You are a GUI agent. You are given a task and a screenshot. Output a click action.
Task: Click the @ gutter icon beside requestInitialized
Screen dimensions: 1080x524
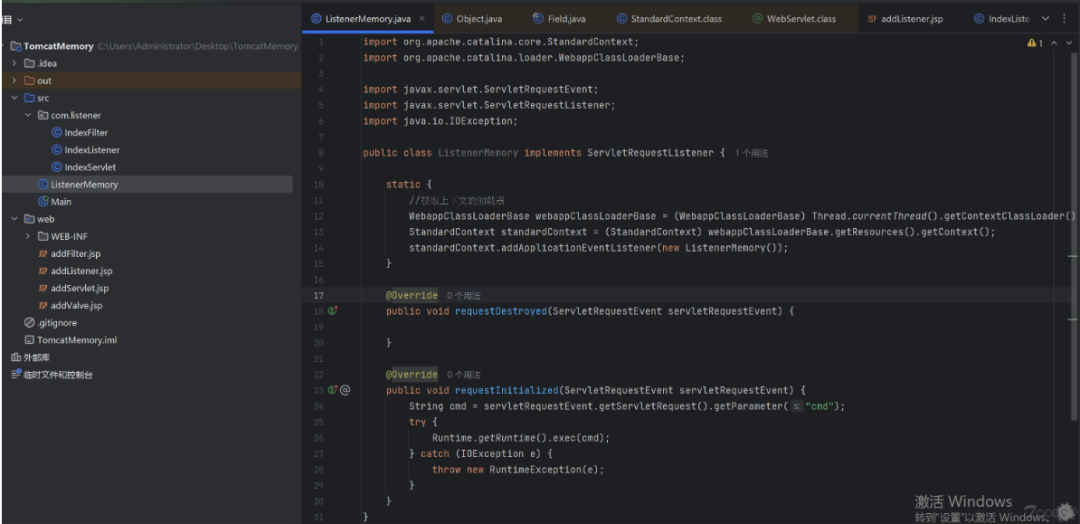click(346, 390)
